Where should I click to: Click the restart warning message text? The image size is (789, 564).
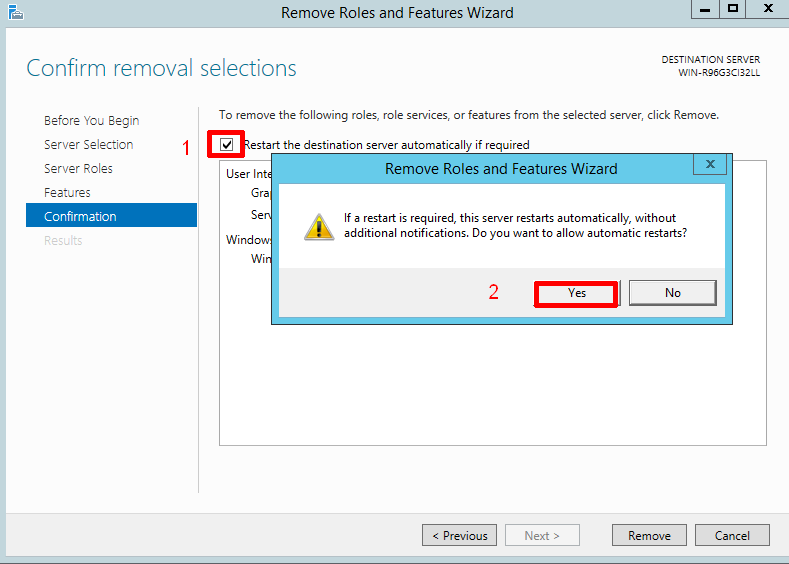pyautogui.click(x=515, y=225)
